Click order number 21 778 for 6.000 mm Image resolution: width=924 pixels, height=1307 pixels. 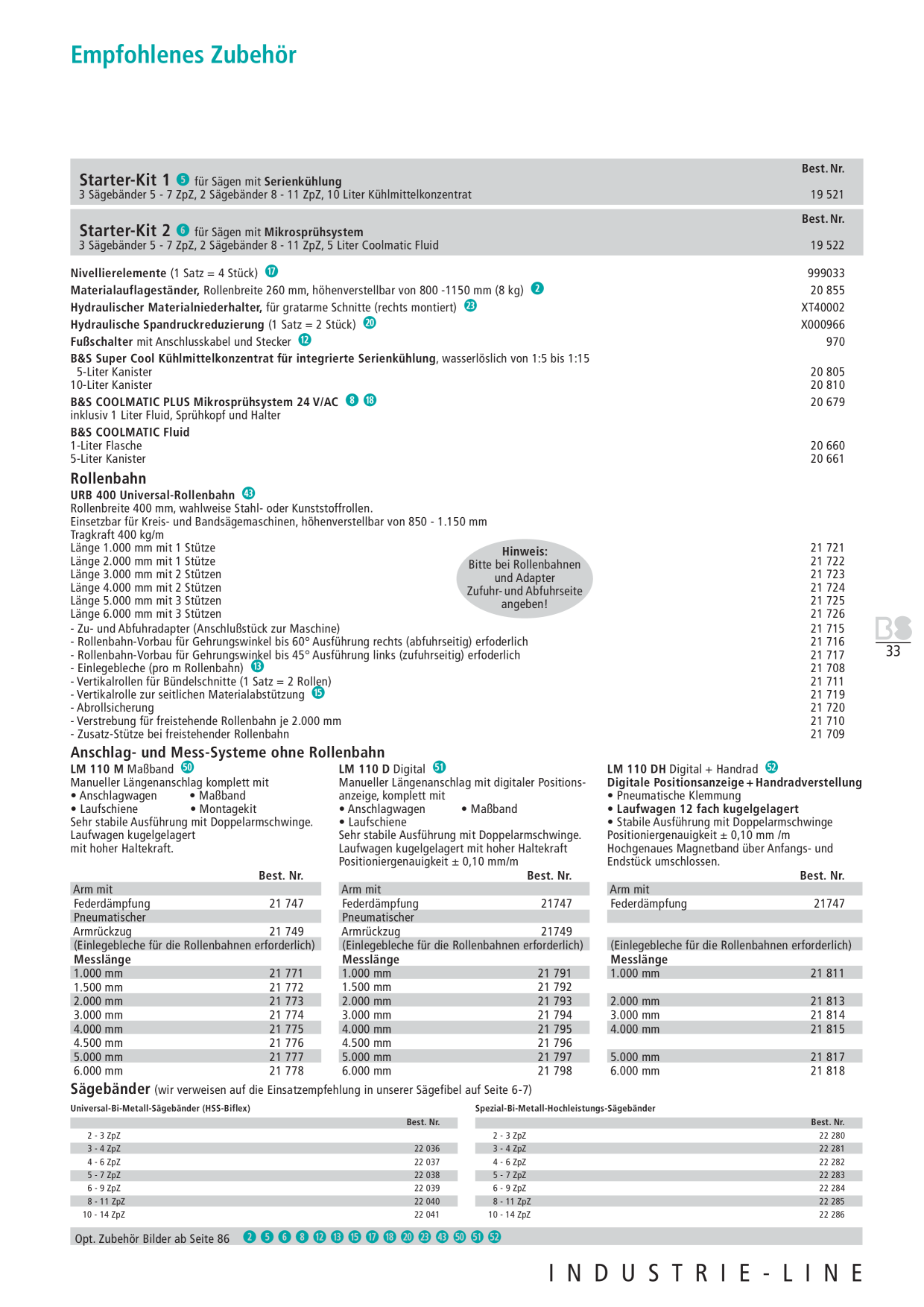click(x=287, y=1071)
